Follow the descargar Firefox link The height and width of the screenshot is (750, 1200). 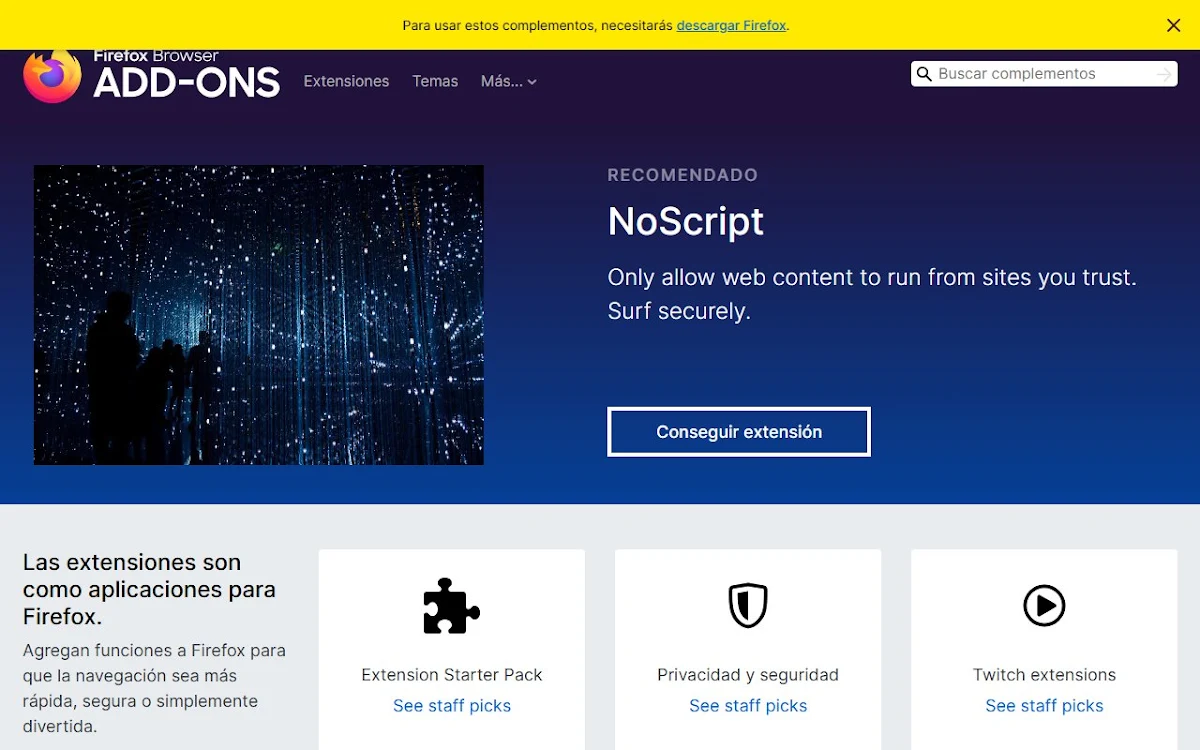731,25
